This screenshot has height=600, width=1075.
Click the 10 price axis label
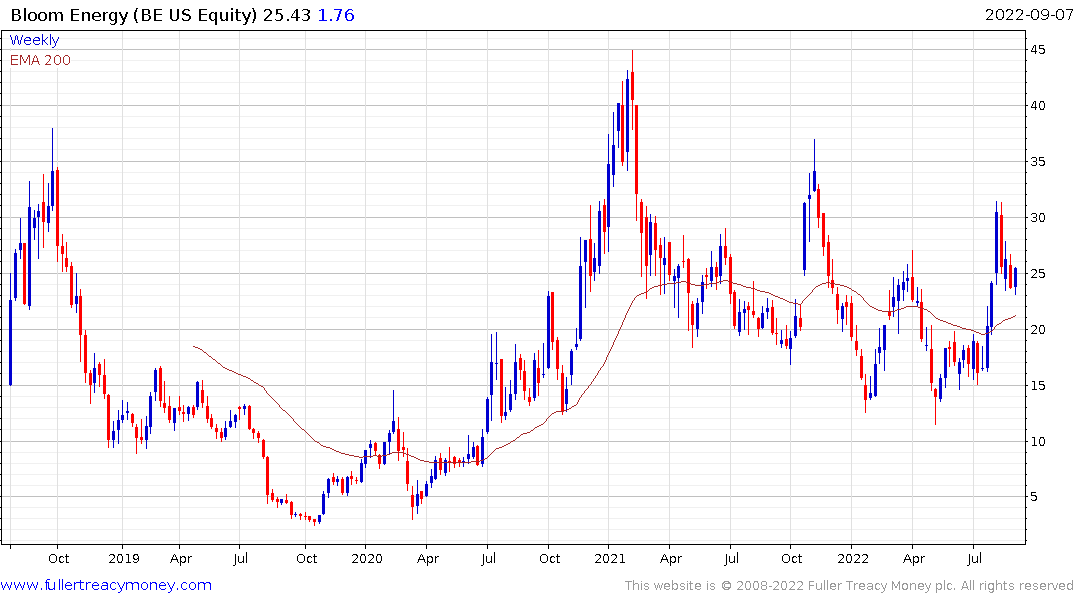(x=1037, y=441)
